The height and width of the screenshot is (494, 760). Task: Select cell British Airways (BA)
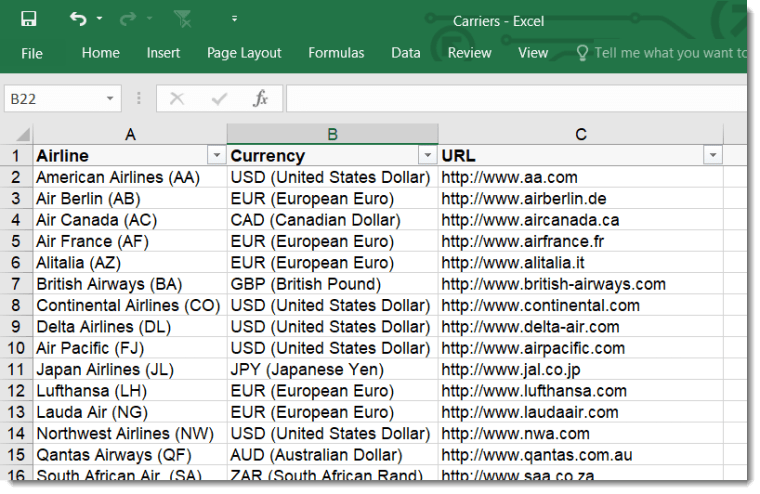130,284
